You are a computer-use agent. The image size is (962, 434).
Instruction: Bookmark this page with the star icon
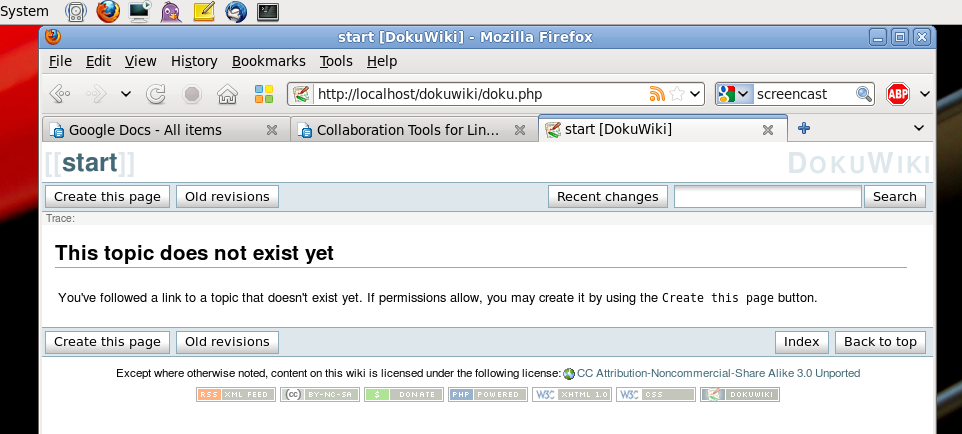point(677,94)
